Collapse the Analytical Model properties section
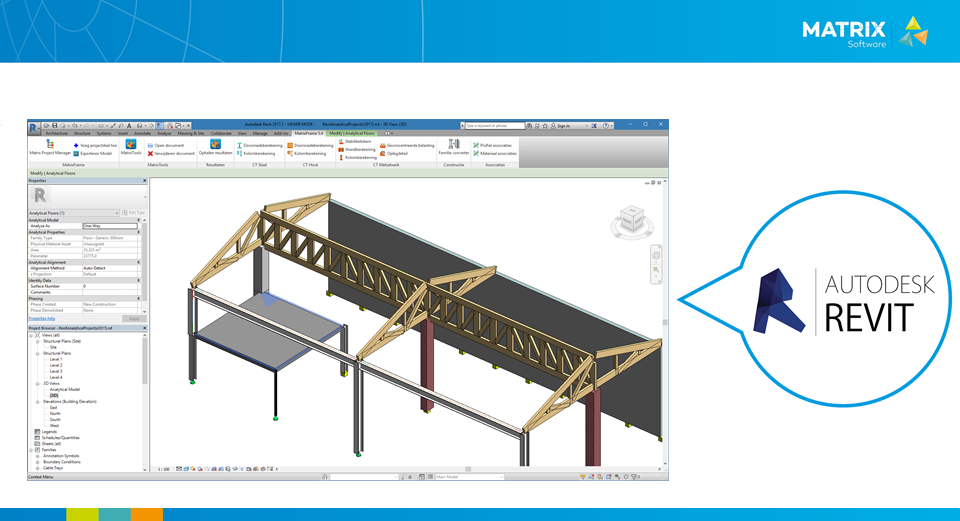Image resolution: width=960 pixels, height=521 pixels. tap(138, 220)
